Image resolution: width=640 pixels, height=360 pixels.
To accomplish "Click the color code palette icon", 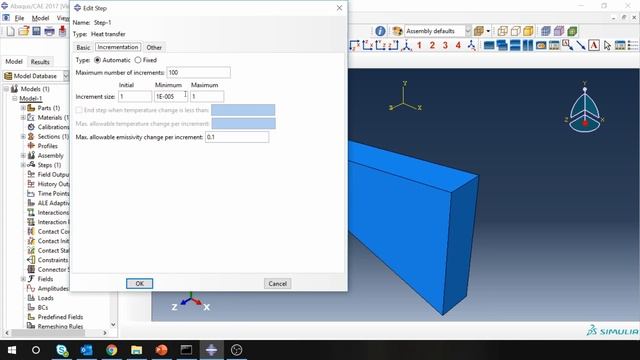I will click(x=397, y=31).
